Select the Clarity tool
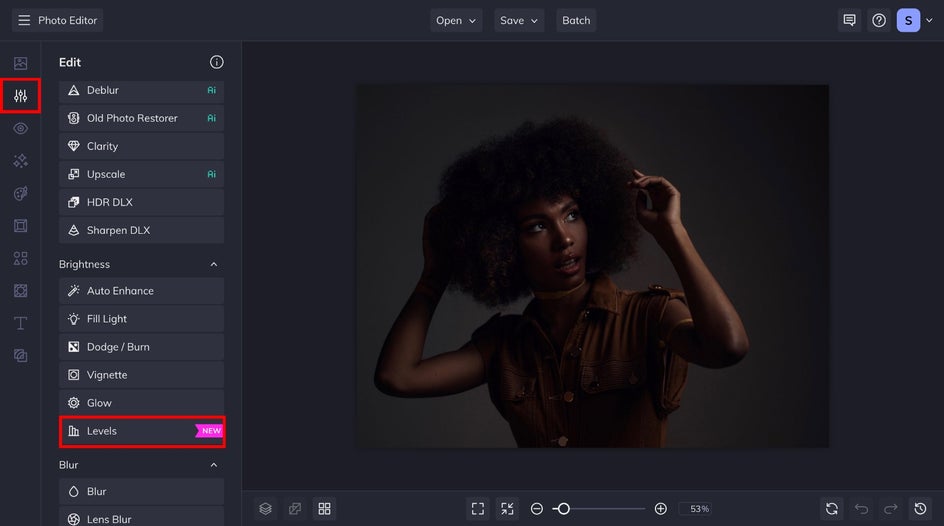 point(141,146)
